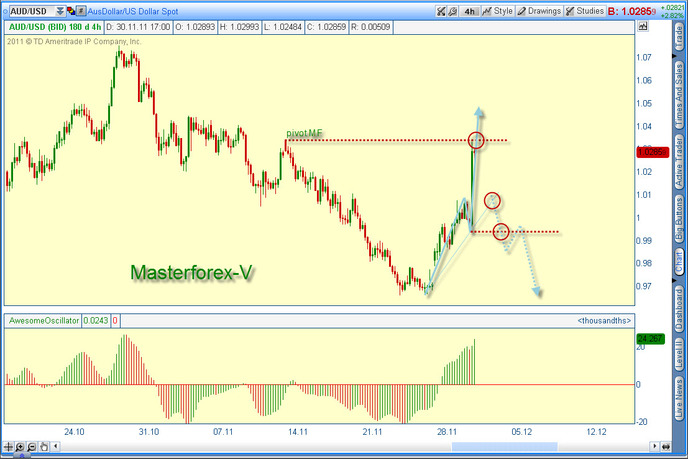Viewport: 688px width, 459px height.
Task: Select the Chart side tab
Action: [x=679, y=262]
